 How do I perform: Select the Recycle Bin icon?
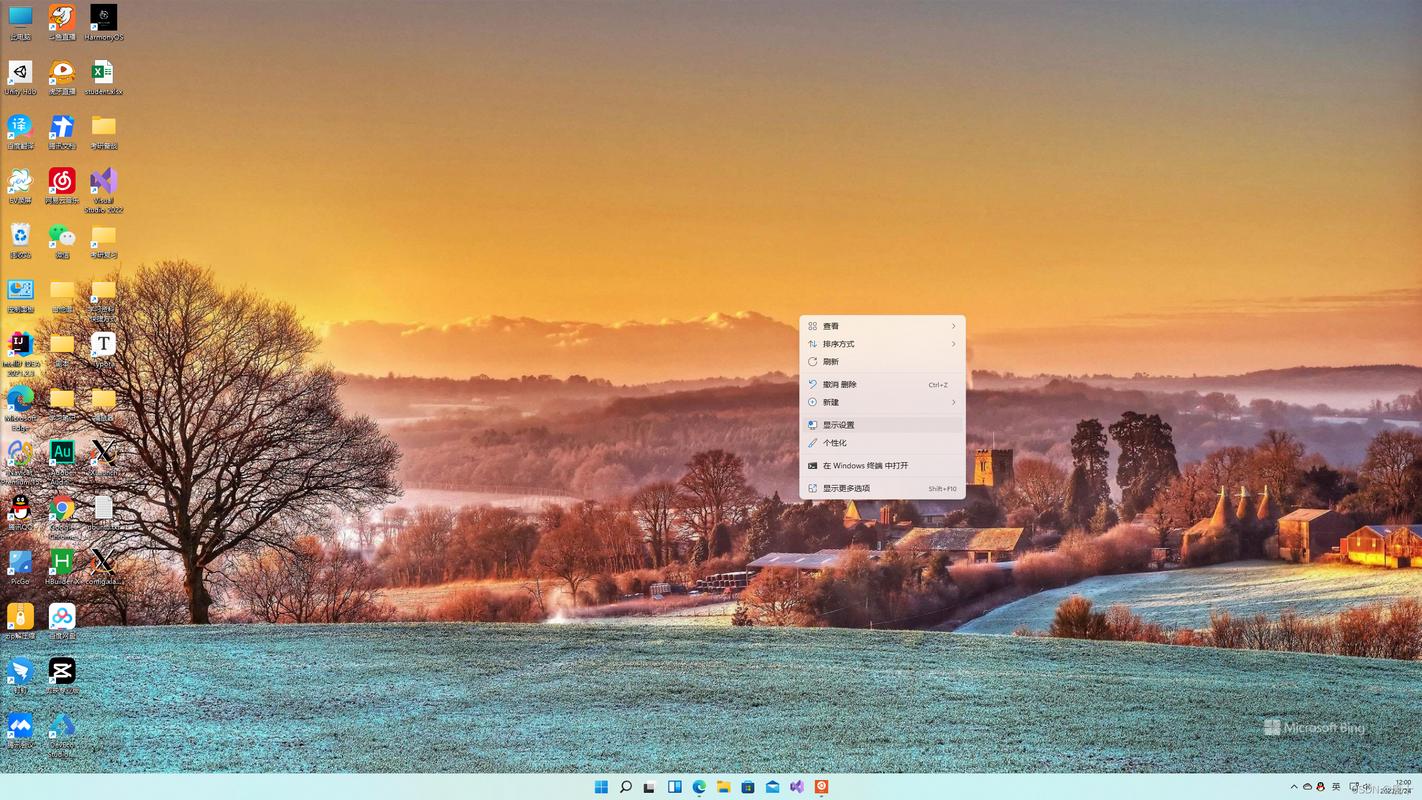[x=20, y=240]
